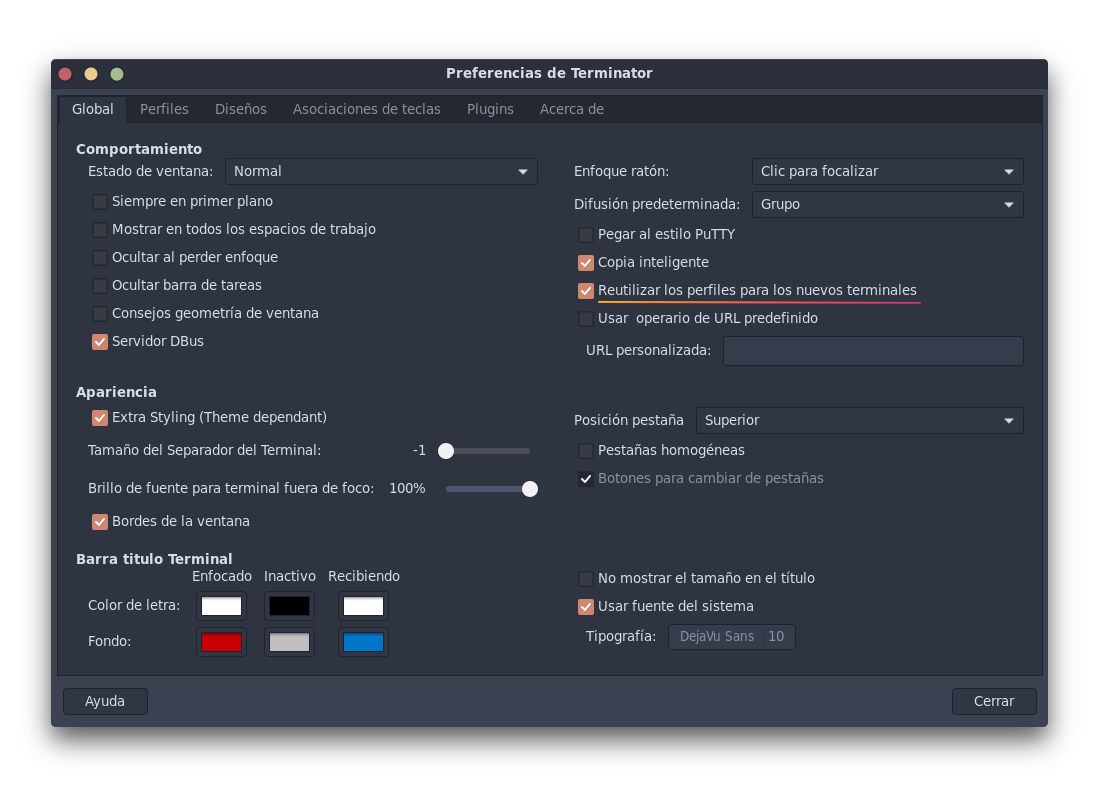Show the Acerca de tab
The width and height of the screenshot is (1100, 786).
(x=571, y=109)
